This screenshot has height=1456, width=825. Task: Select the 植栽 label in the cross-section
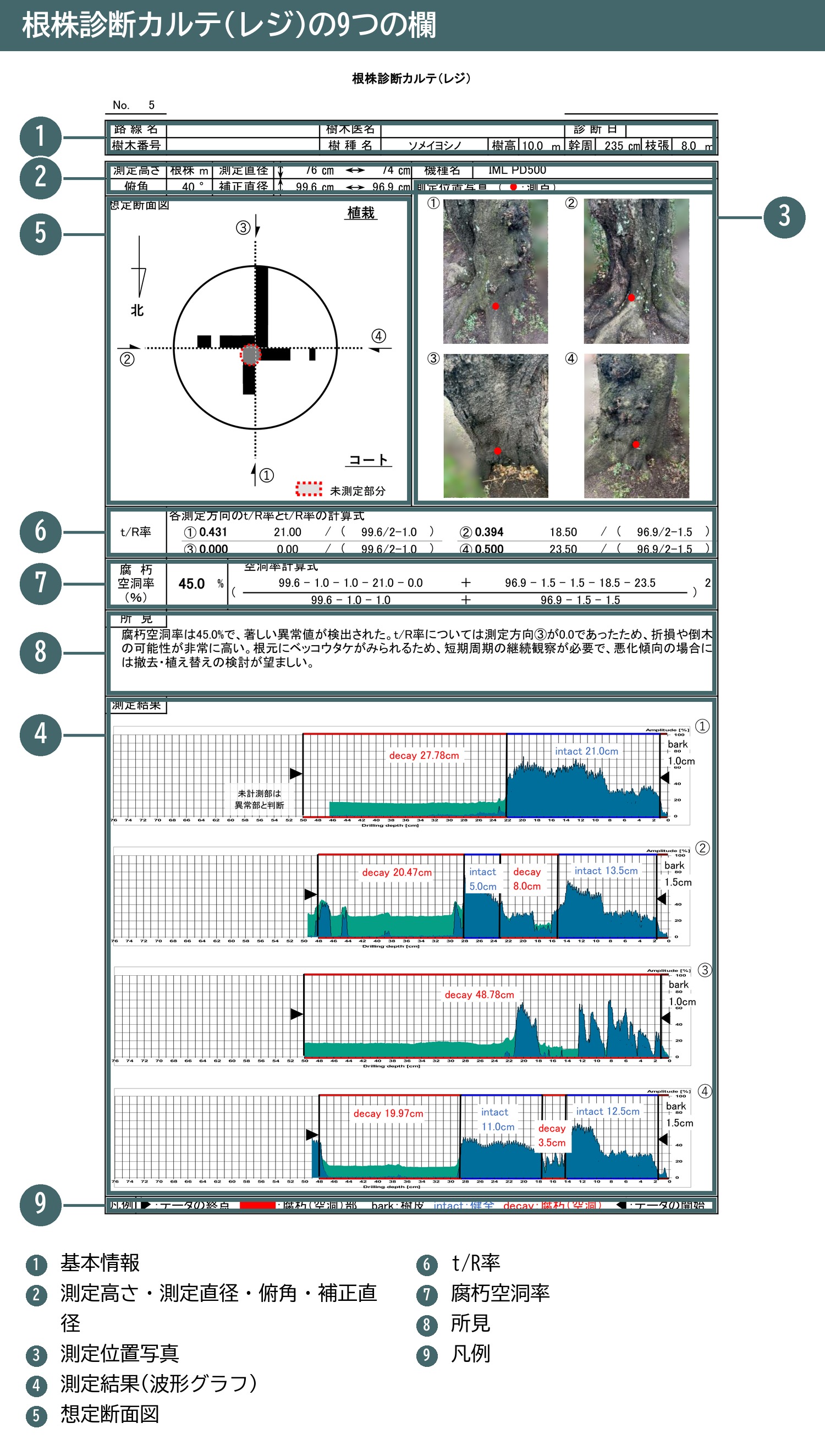click(x=361, y=213)
